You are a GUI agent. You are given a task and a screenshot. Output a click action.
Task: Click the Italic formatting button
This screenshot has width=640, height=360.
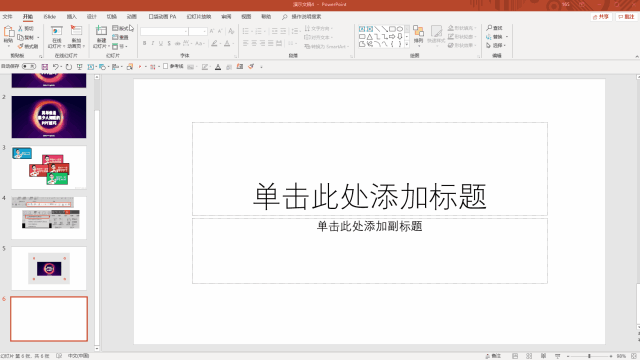[x=153, y=43]
